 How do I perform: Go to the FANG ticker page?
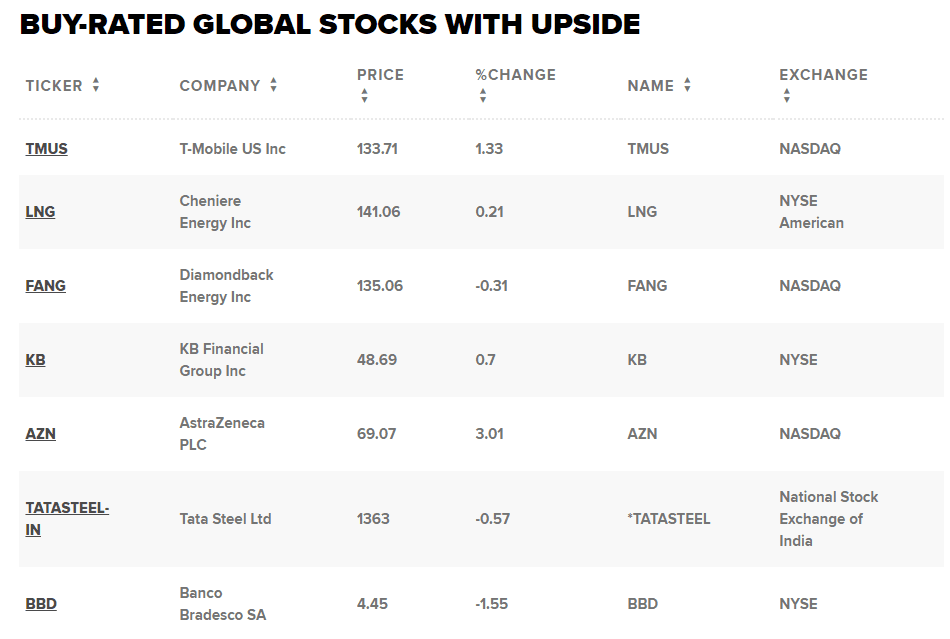tap(46, 286)
